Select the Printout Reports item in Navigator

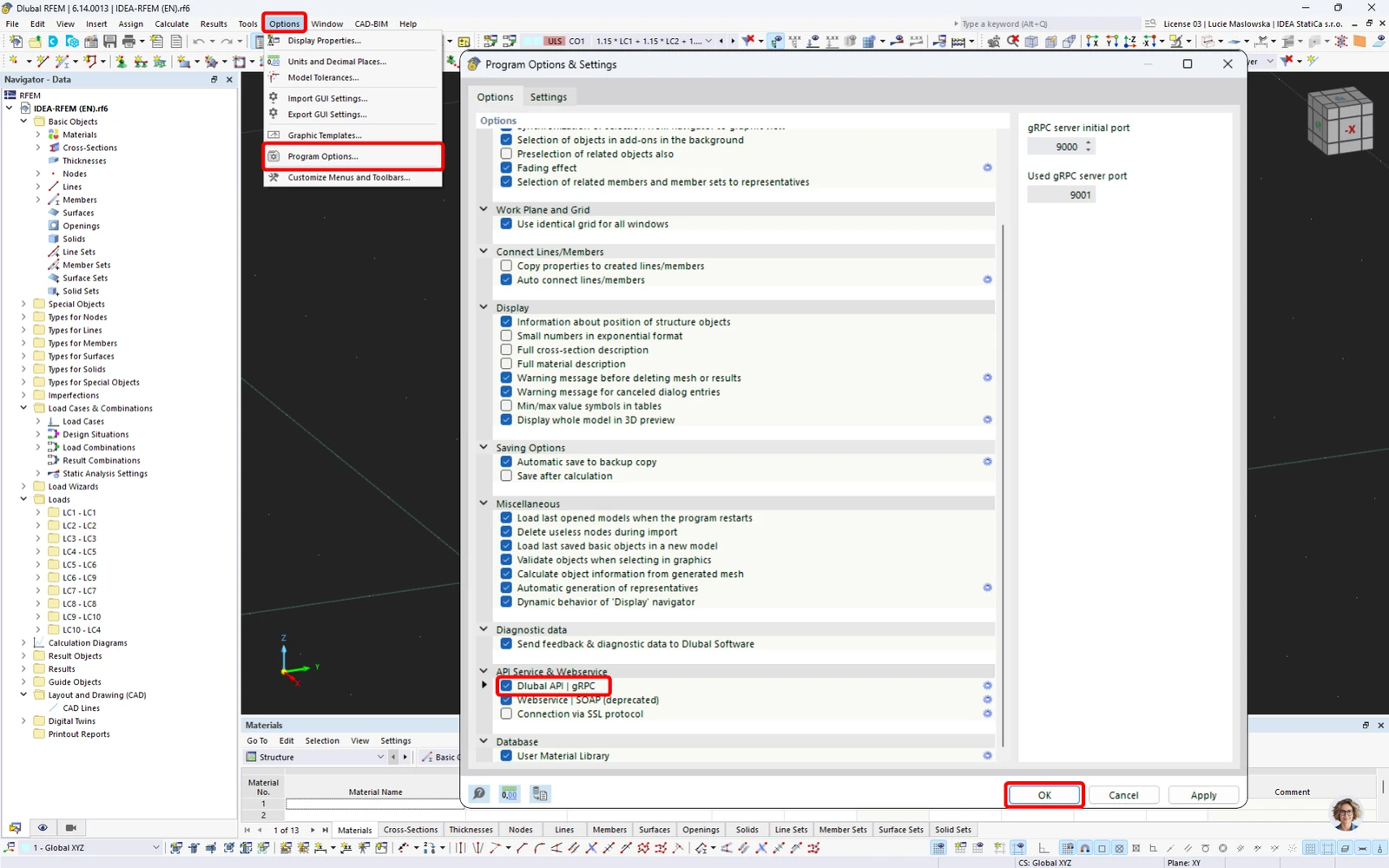[x=79, y=734]
